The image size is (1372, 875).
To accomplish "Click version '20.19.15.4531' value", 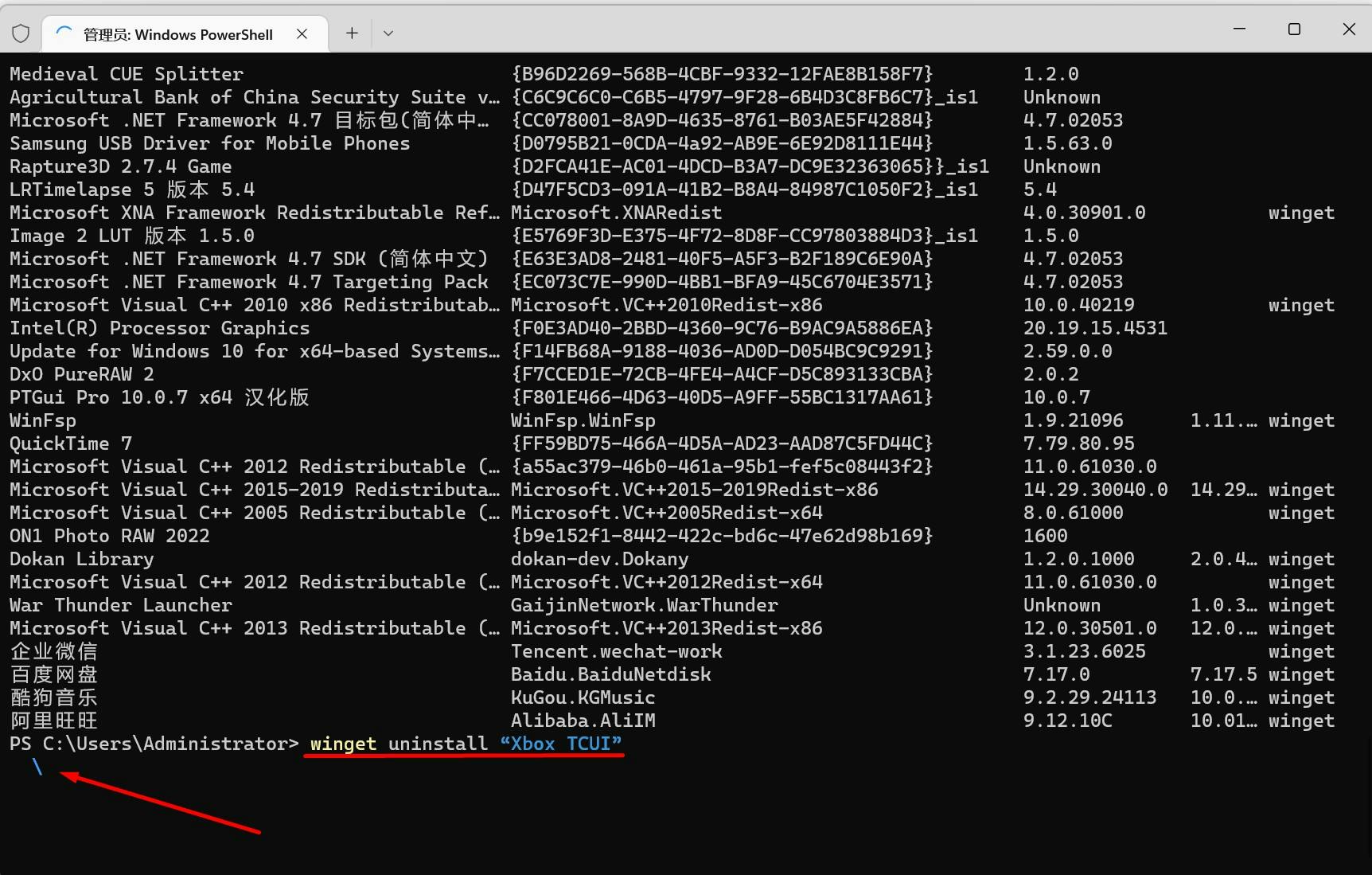I will coord(1095,328).
